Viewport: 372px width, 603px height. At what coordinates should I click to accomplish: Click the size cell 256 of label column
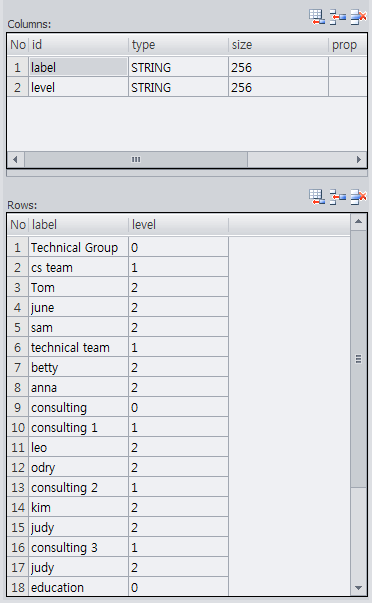278,67
